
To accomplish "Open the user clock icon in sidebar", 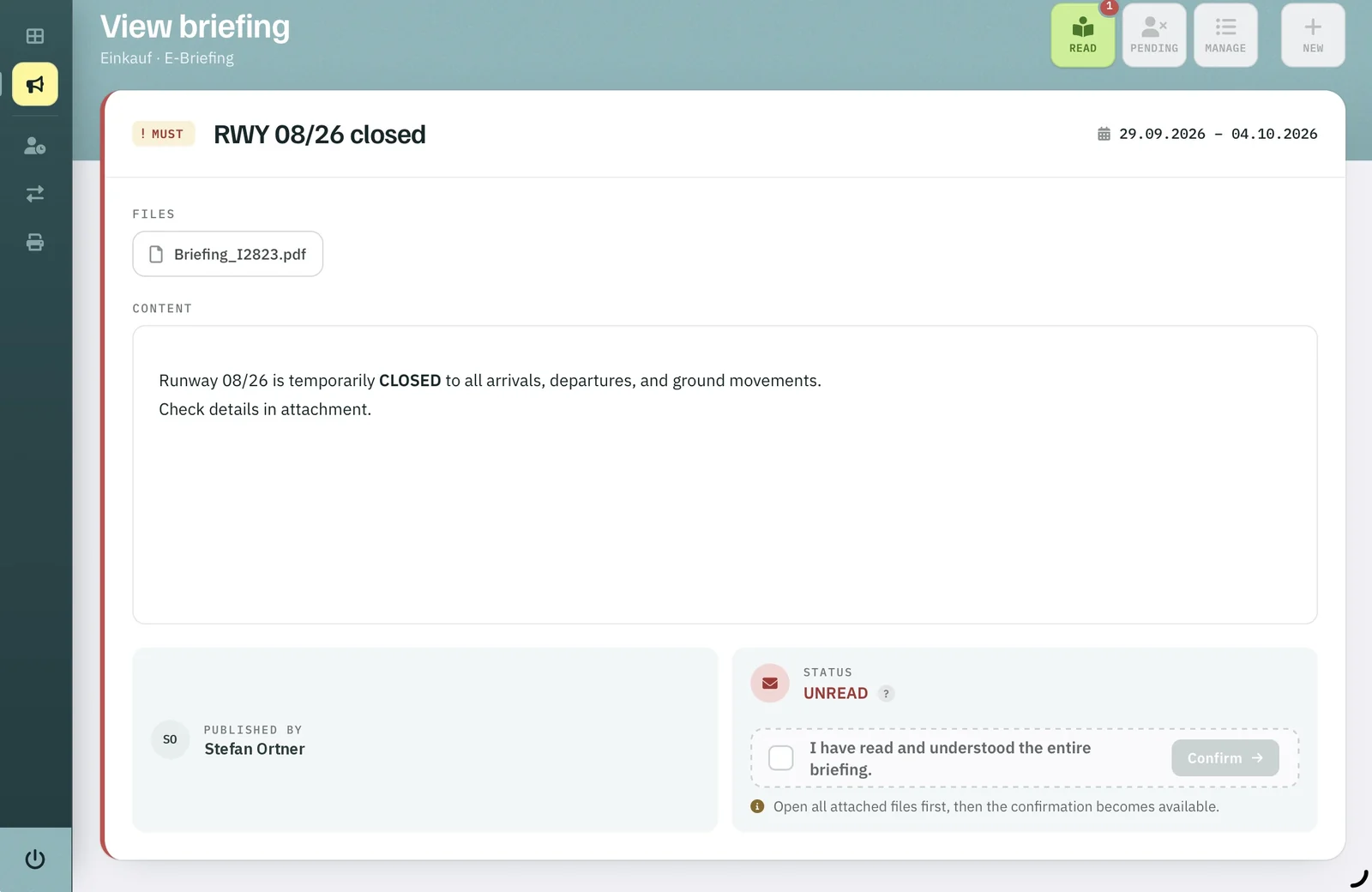I will click(35, 146).
